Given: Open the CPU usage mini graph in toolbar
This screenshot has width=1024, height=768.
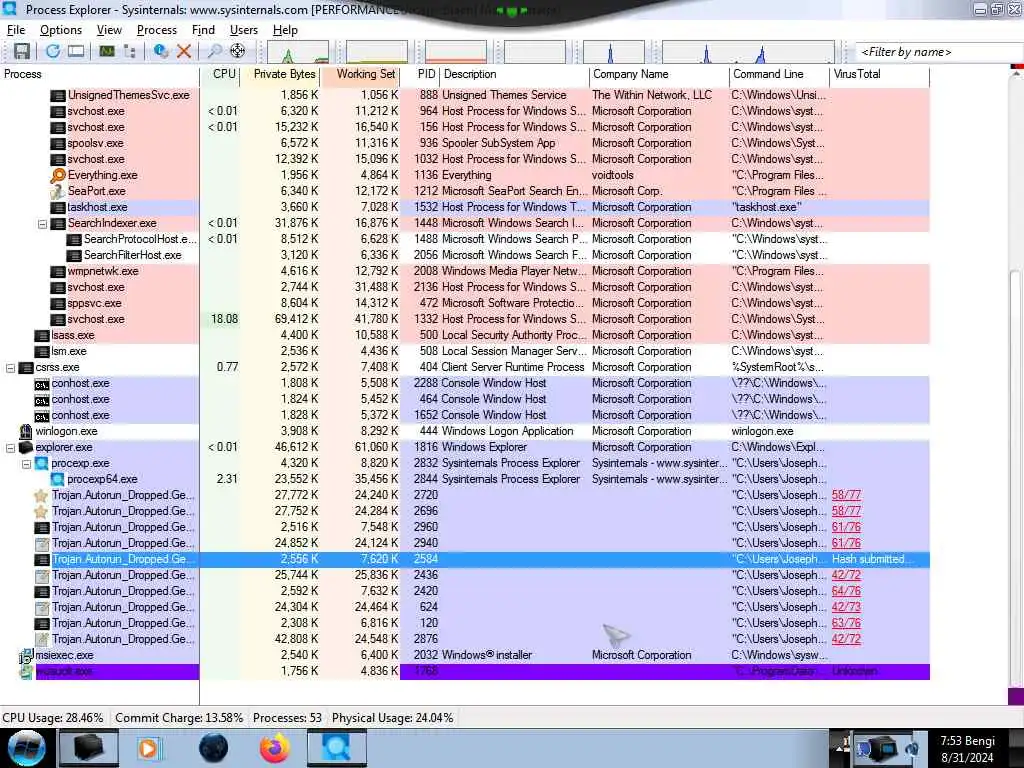Looking at the screenshot, I should 298,52.
